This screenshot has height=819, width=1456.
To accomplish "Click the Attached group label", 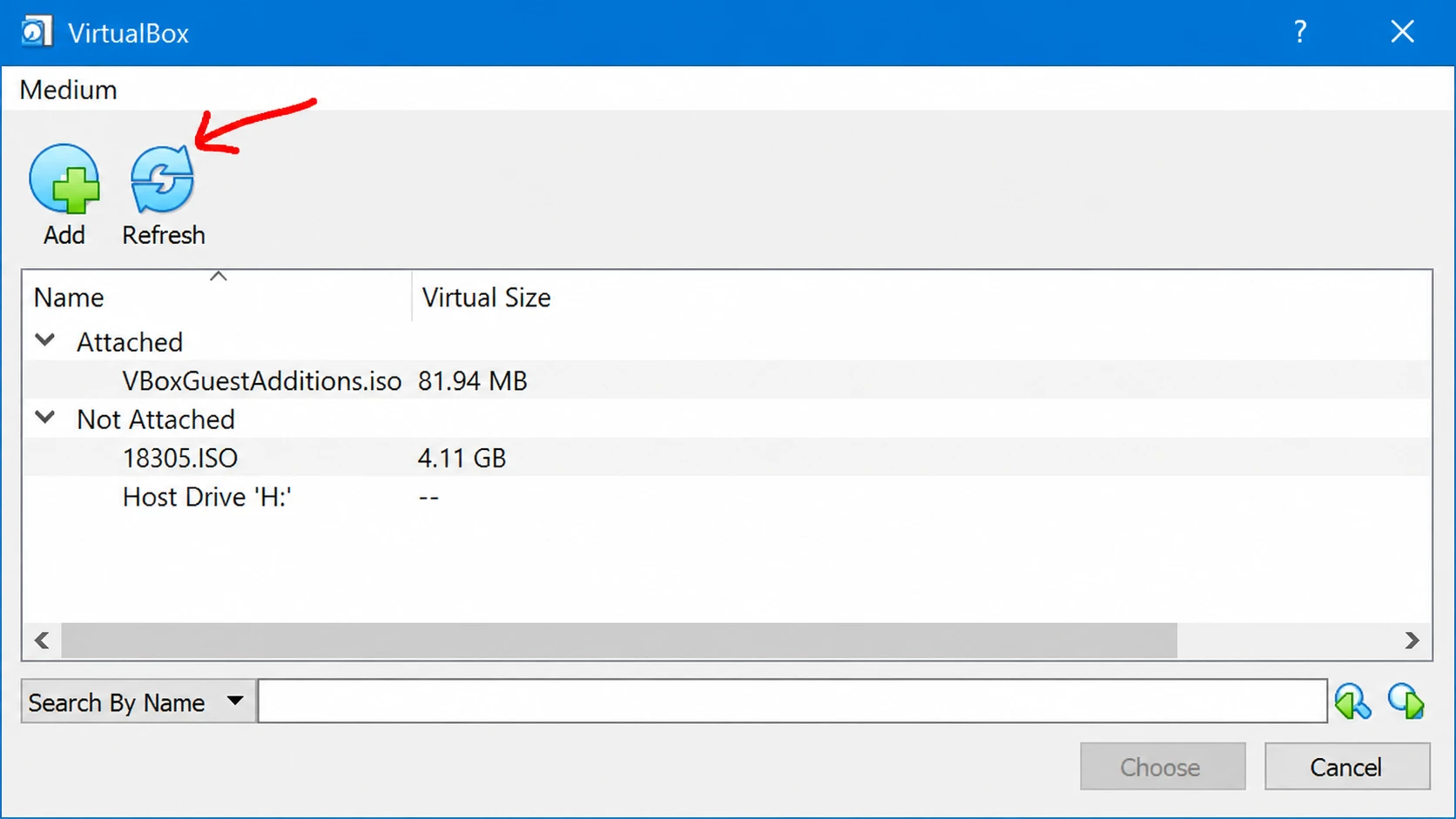I will coord(130,342).
